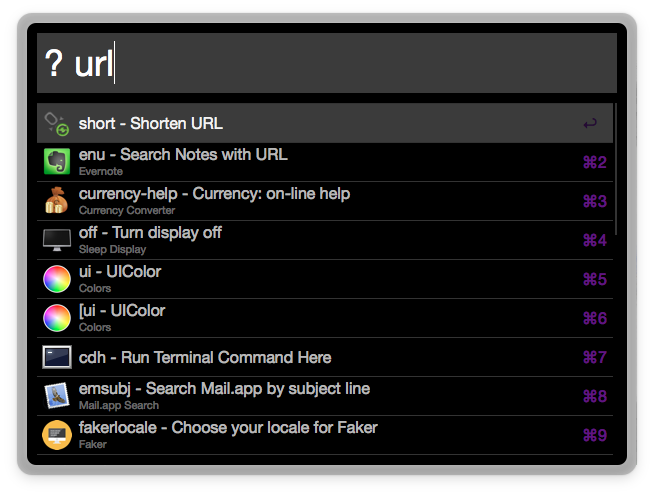This screenshot has width=654, height=496.
Task: Pick 'off - Turn display off' result
Action: 150,233
